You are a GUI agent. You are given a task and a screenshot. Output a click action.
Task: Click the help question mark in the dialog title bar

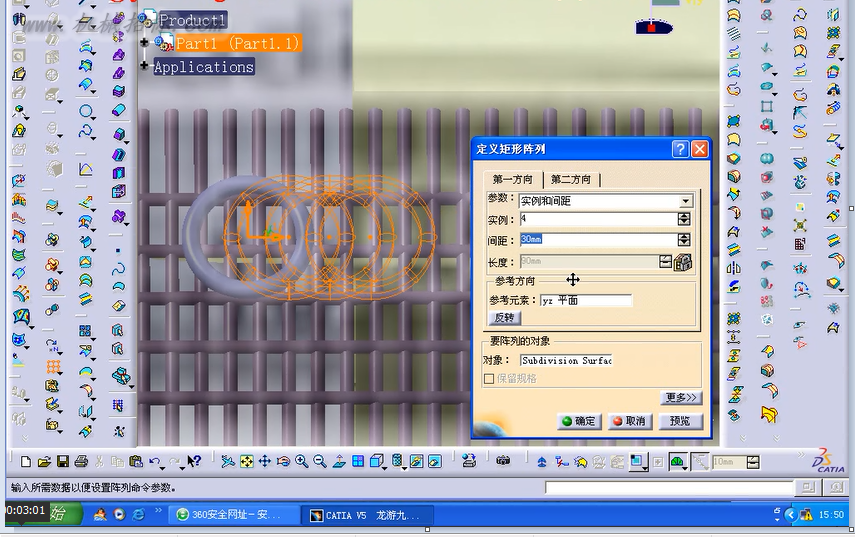pos(680,149)
